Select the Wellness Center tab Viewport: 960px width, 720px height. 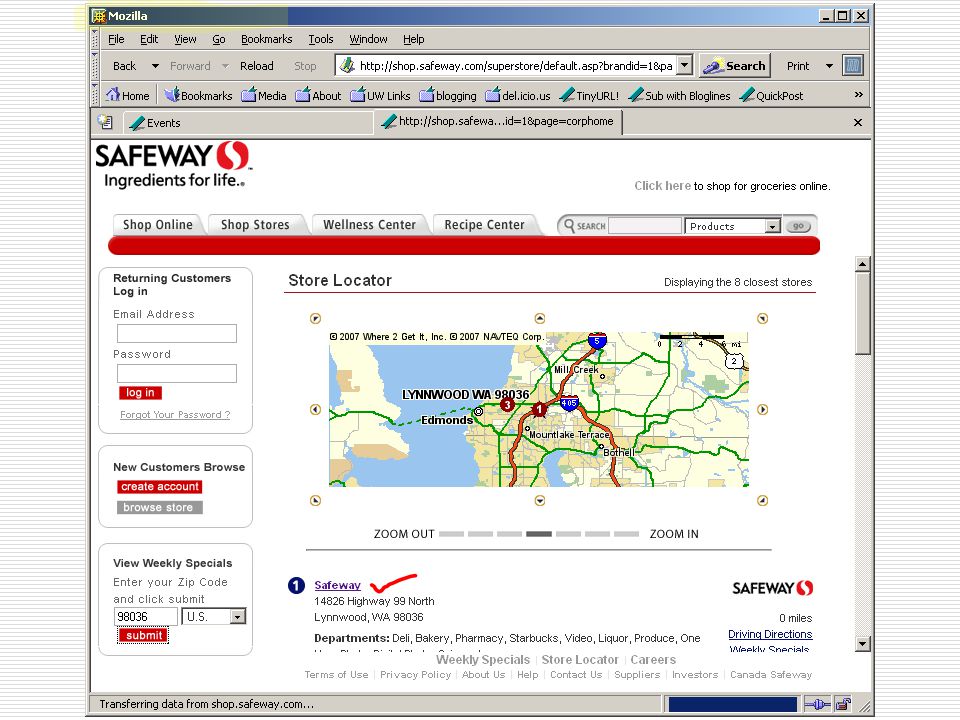(369, 225)
